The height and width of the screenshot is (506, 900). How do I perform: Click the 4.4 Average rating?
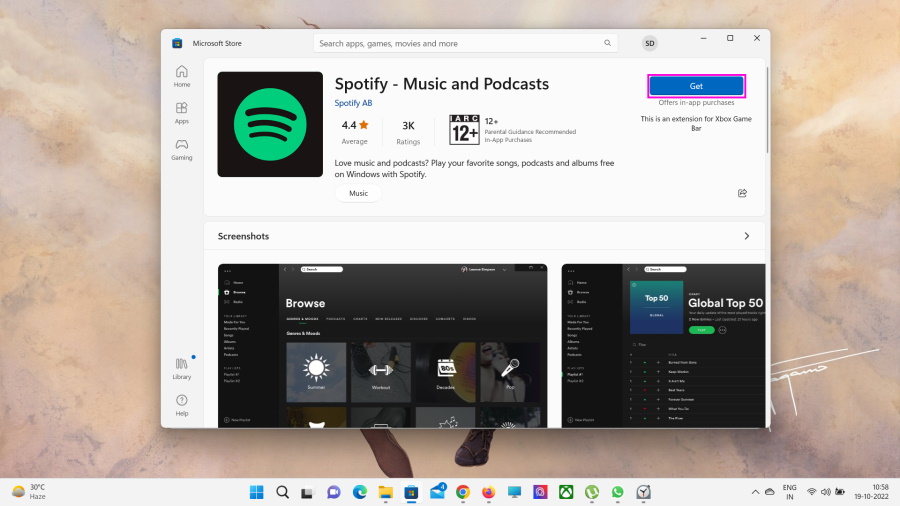[x=355, y=131]
